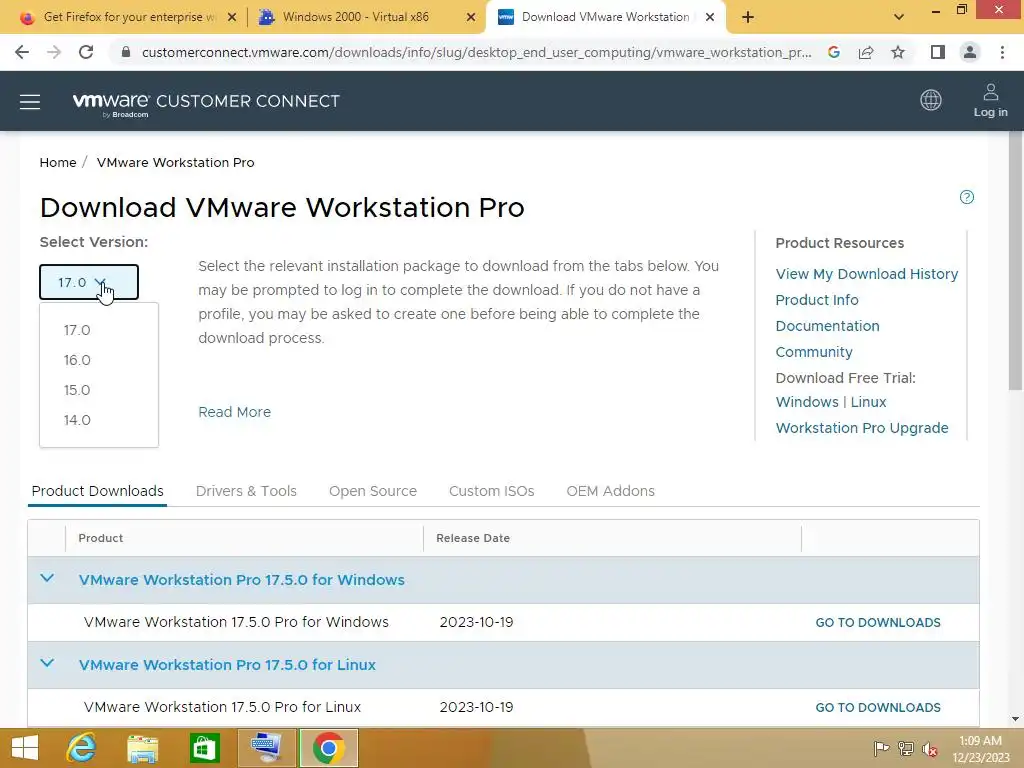Click GO TO DOWNLOADS for Windows
1024x768 pixels.
pyautogui.click(x=878, y=622)
